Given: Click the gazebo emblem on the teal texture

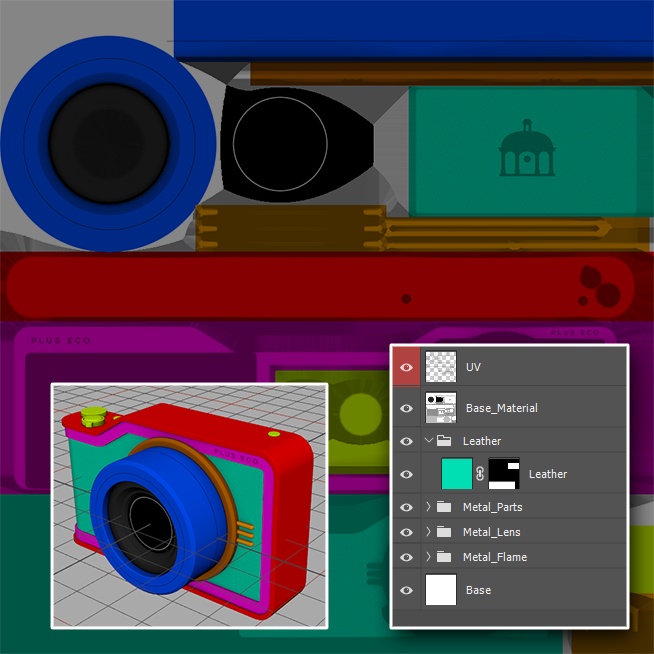Looking at the screenshot, I should pos(527,147).
